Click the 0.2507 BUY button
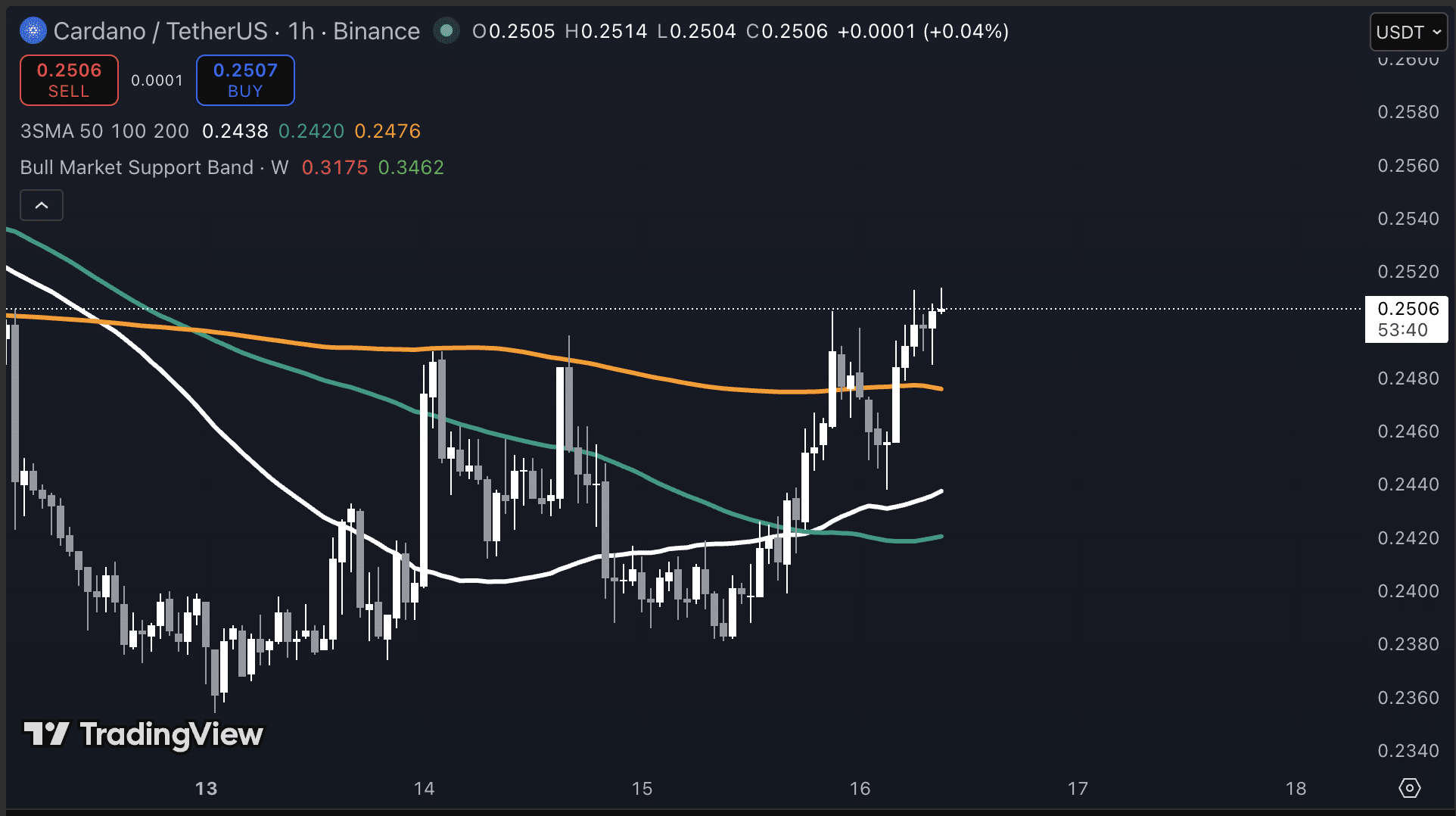This screenshot has height=816, width=1456. [x=245, y=80]
